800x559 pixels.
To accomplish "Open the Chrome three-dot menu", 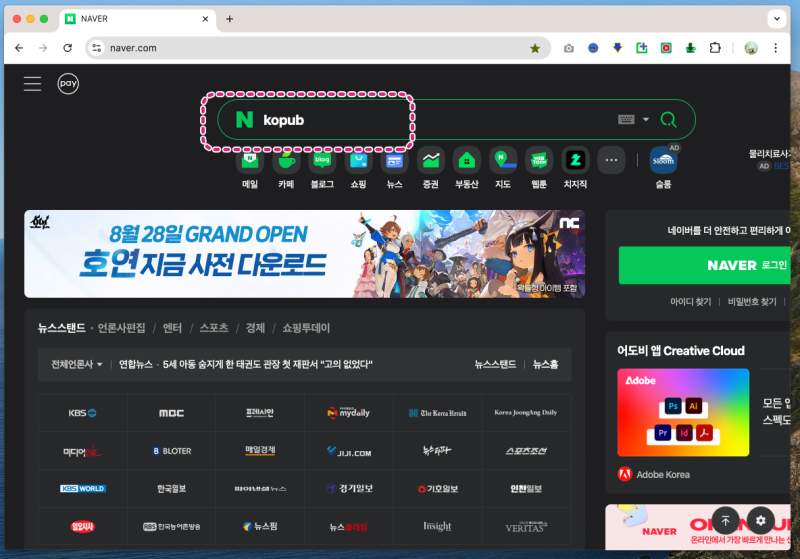I will pos(776,48).
